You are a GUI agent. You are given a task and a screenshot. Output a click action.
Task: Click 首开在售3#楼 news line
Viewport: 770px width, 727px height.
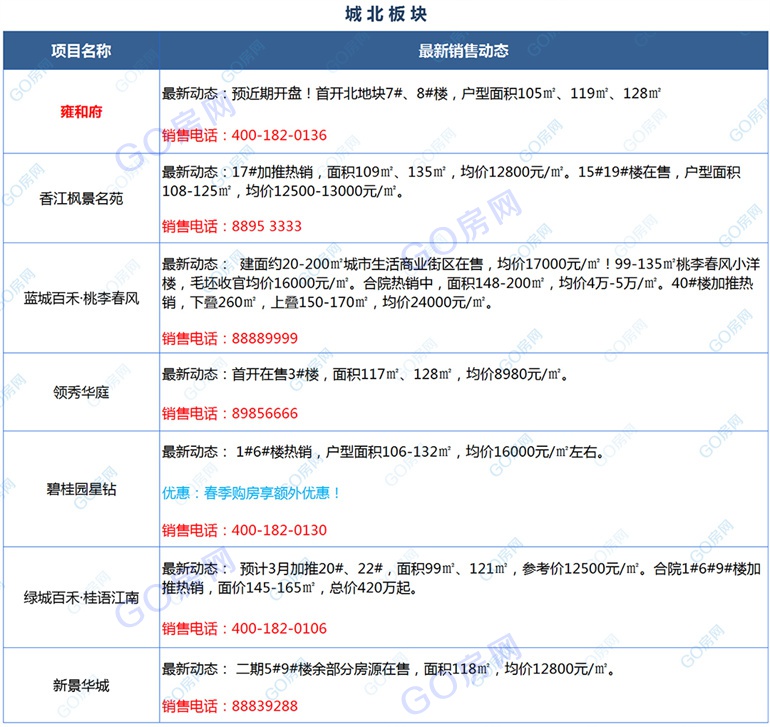[366, 374]
